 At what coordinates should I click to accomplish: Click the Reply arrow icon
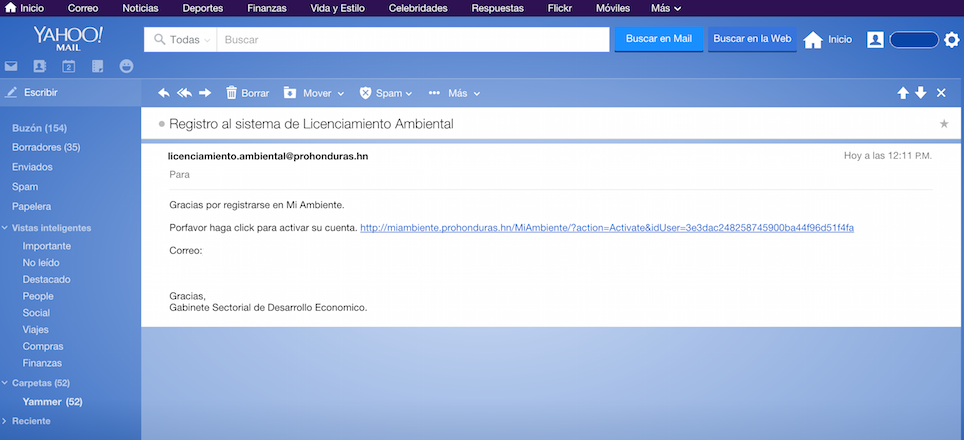click(164, 93)
